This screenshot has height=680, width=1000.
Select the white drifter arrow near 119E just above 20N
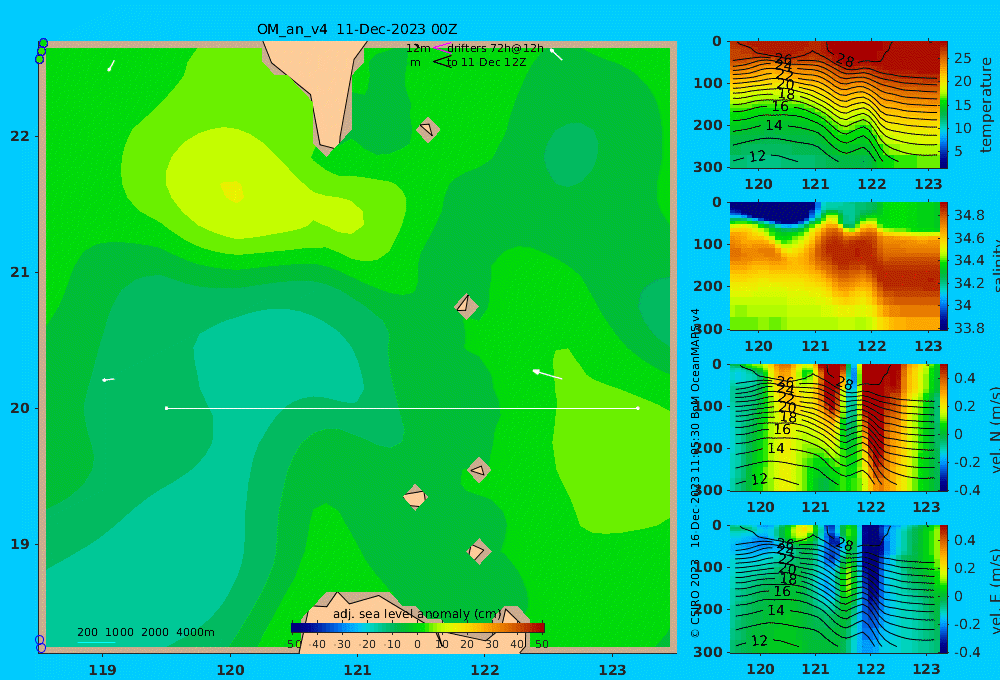pyautogui.click(x=108, y=380)
